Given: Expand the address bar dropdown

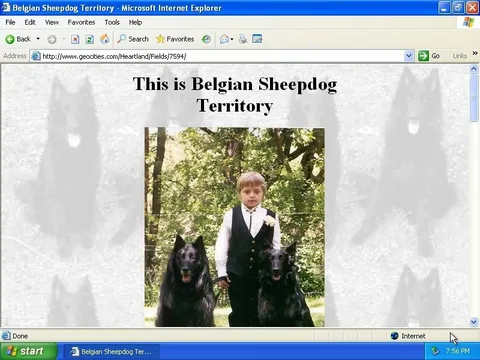Looking at the screenshot, I should pos(409,56).
